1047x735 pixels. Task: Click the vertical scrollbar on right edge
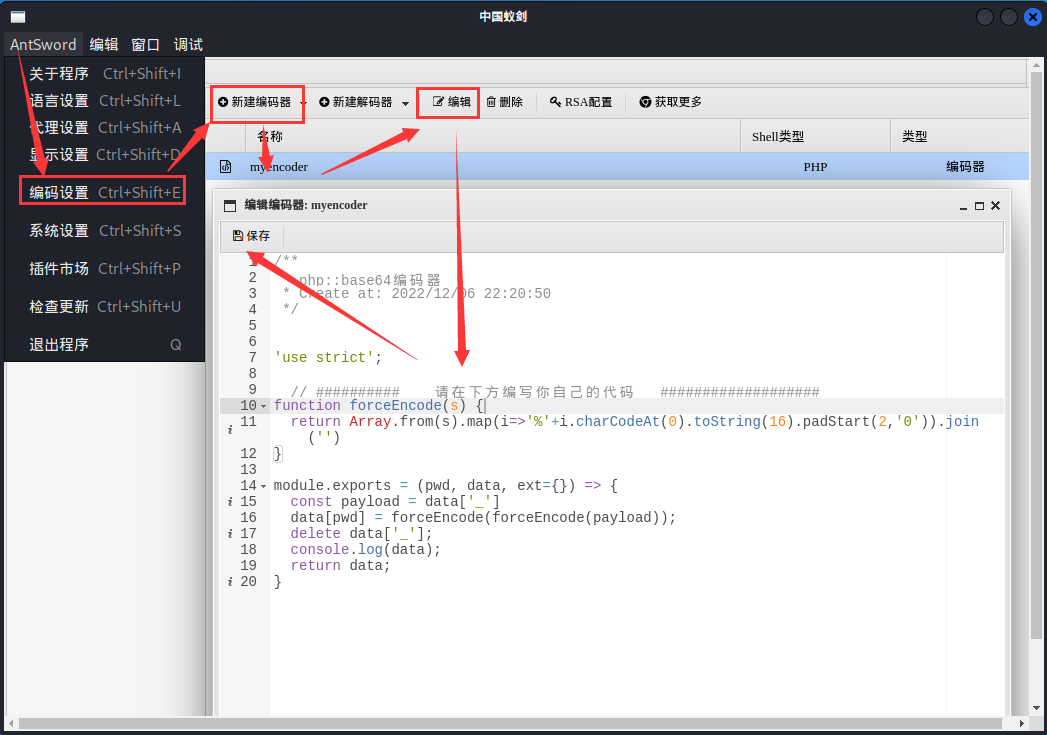pos(1036,387)
